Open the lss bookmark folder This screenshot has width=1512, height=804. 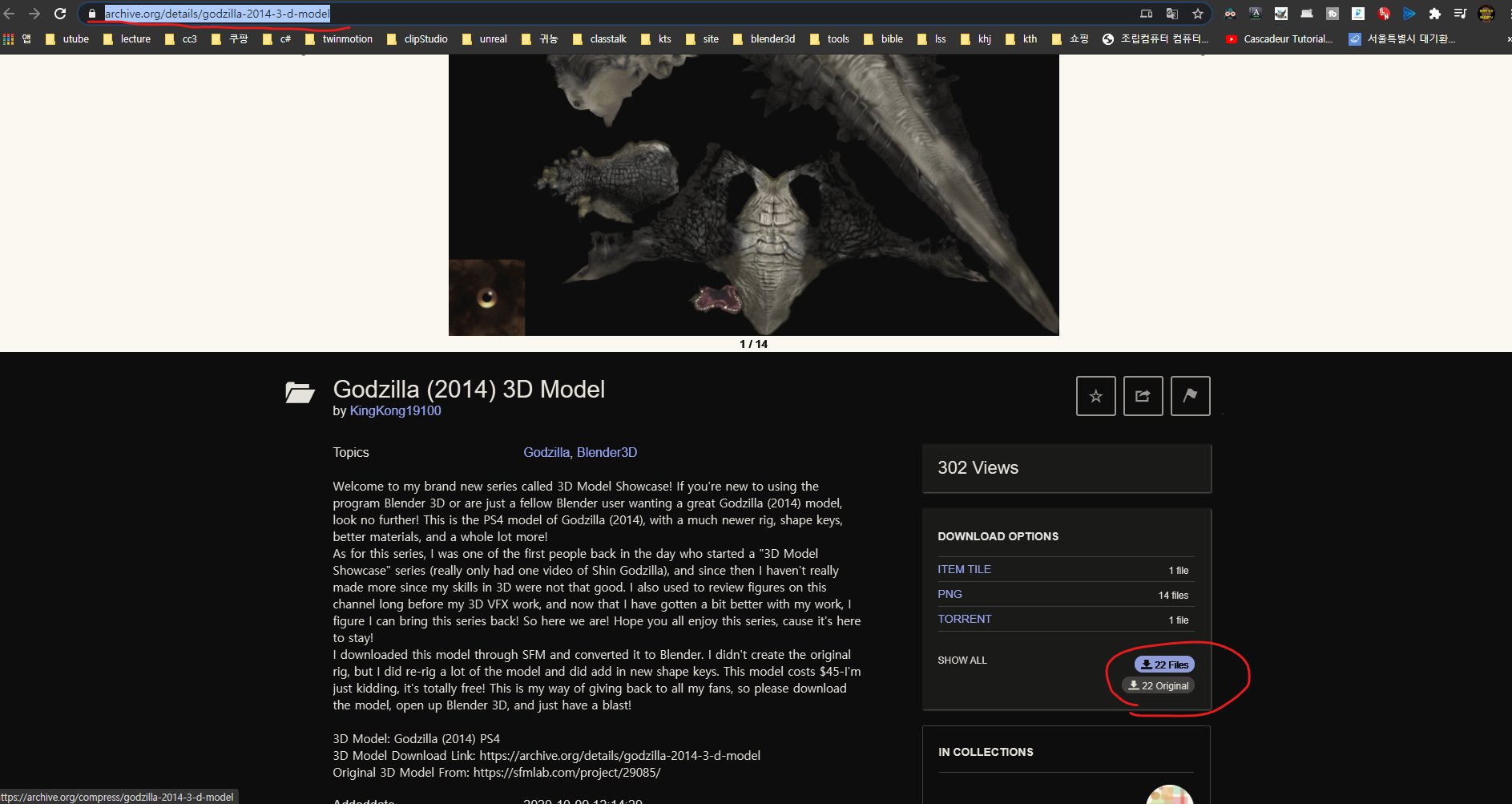(x=932, y=38)
